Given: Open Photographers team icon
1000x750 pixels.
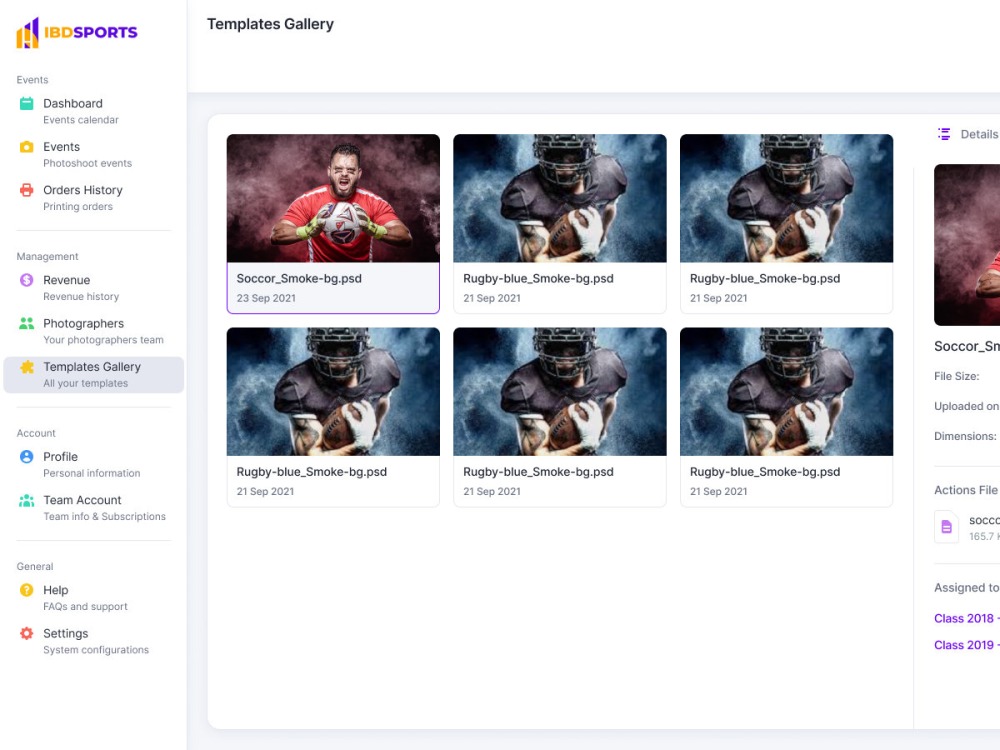Looking at the screenshot, I should click(x=26, y=323).
